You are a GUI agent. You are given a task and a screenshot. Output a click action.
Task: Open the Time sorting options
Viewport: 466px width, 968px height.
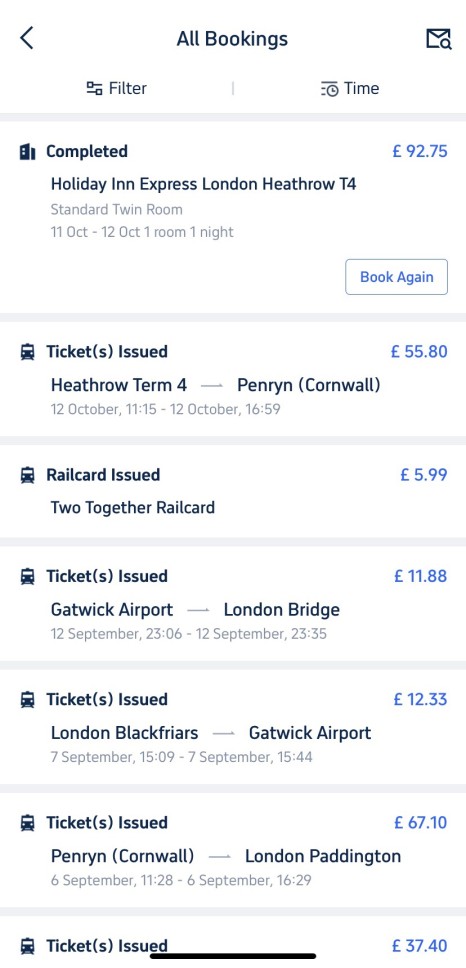349,88
